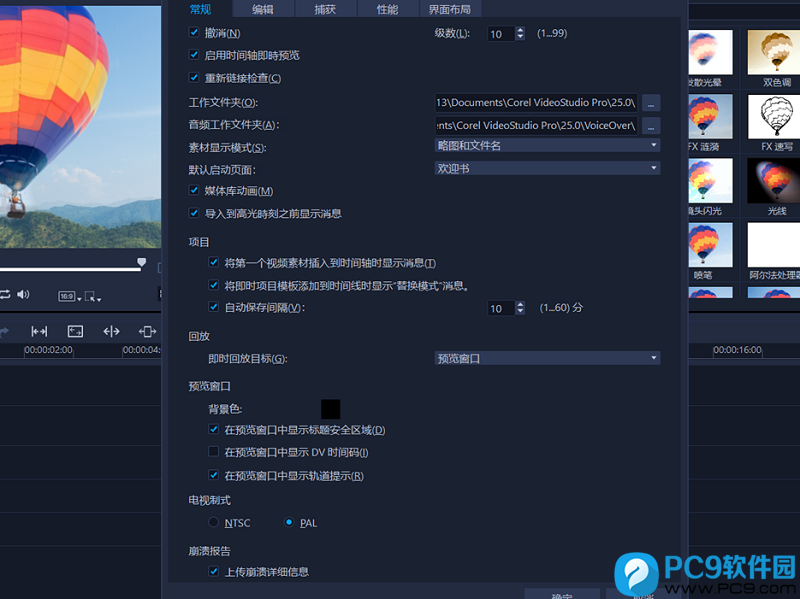Open the 素材显示模式 dropdown
800x599 pixels.
click(x=547, y=145)
